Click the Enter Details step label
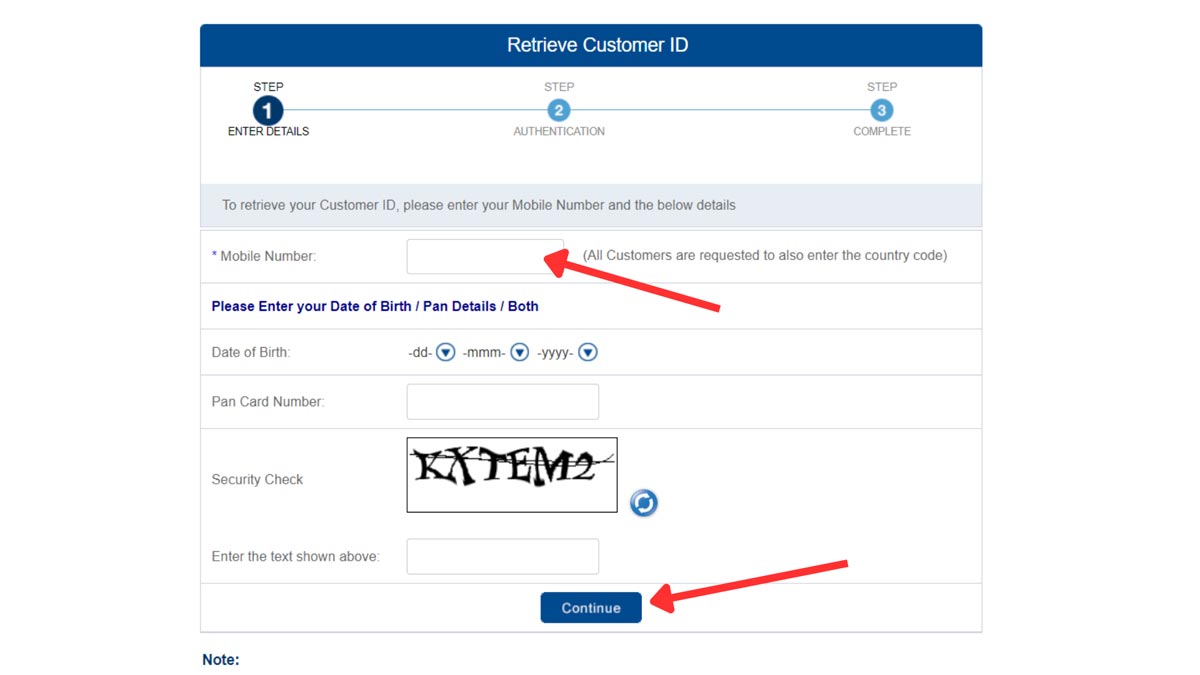The image size is (1200, 675). click(x=267, y=131)
